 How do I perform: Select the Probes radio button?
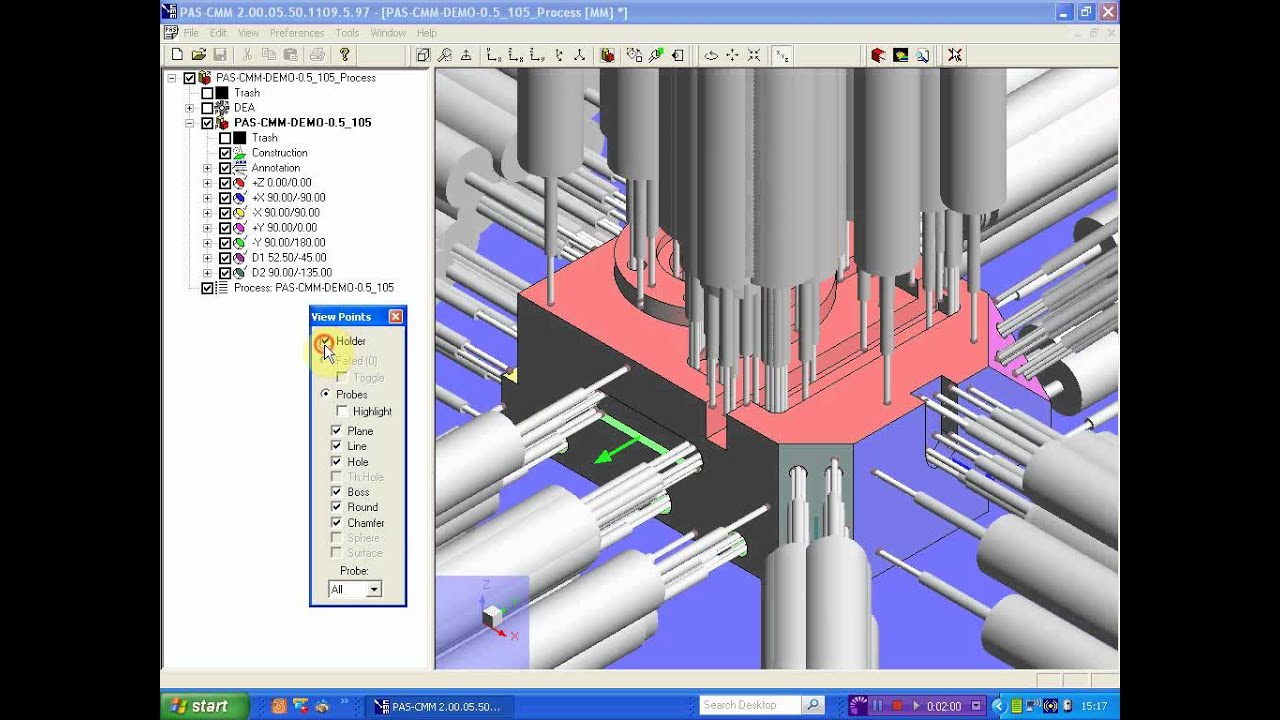coord(325,395)
